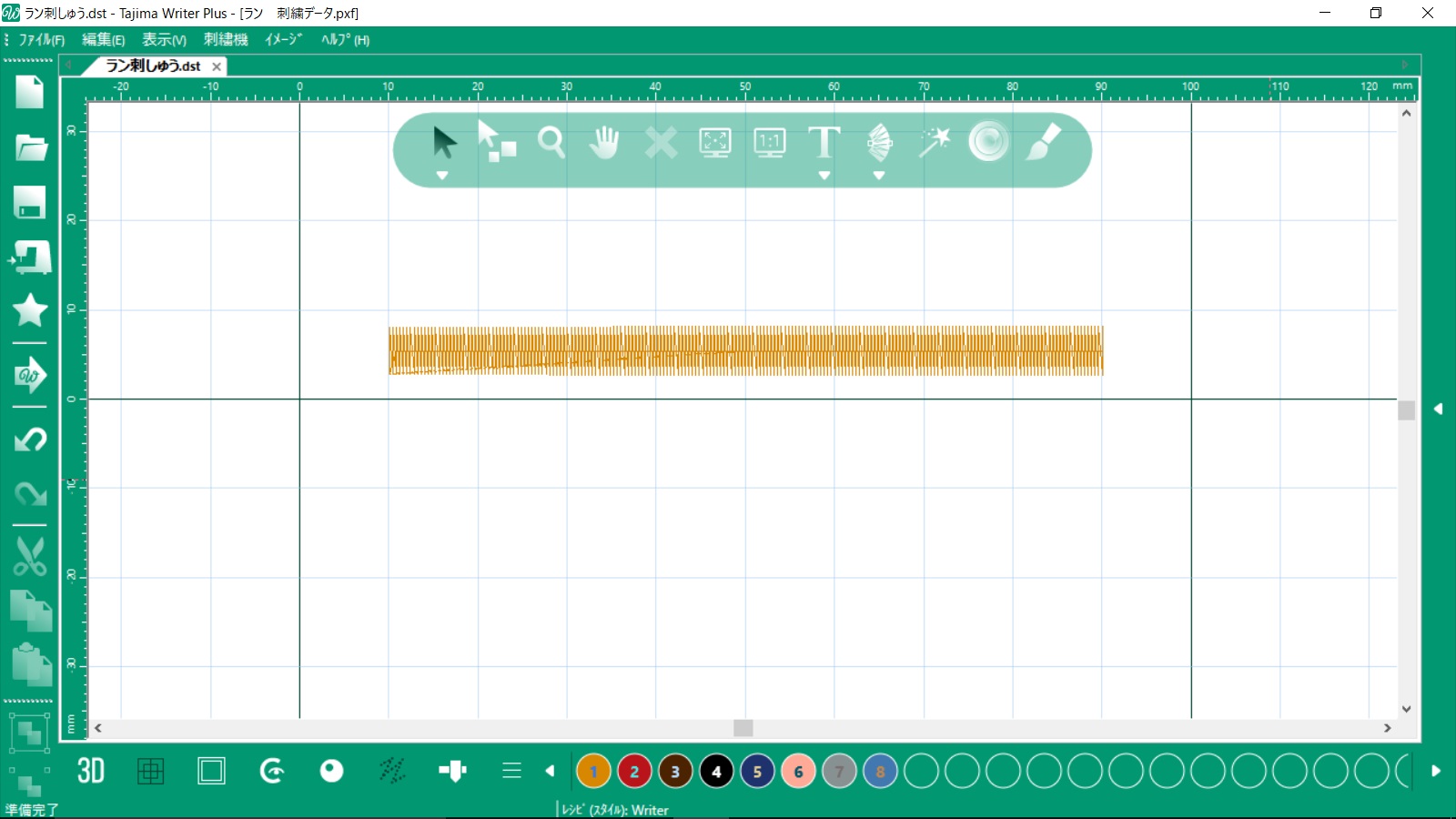Set zoom to 1:1 actual size
1456x819 pixels.
(x=770, y=142)
